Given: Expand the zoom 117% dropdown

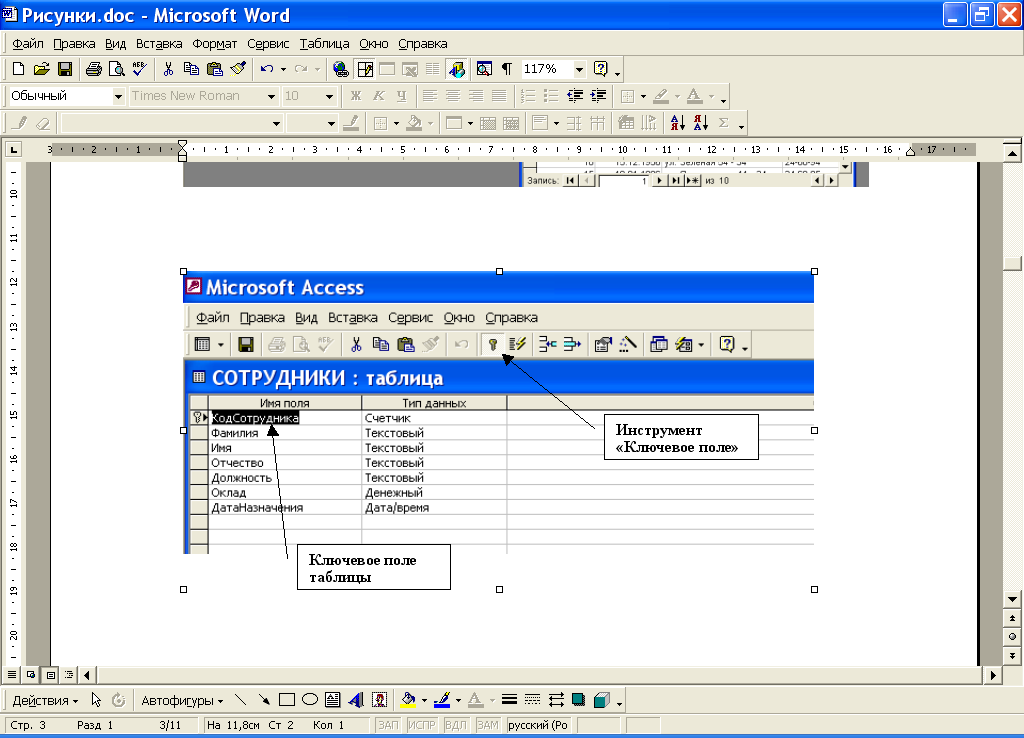Looking at the screenshot, I should click(579, 69).
